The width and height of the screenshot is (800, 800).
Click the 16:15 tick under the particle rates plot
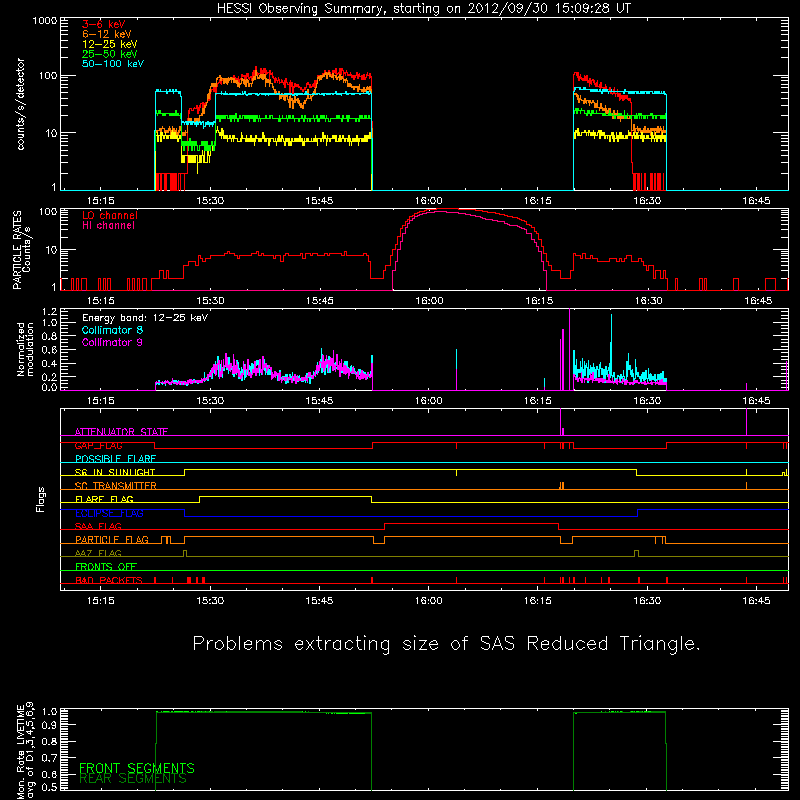click(x=539, y=301)
